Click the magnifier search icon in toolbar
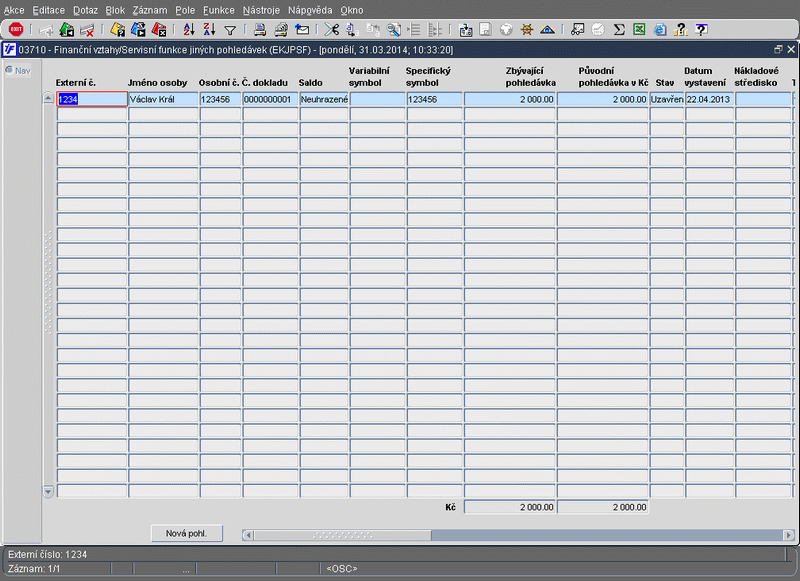Viewport: 800px width, 581px height. click(393, 30)
